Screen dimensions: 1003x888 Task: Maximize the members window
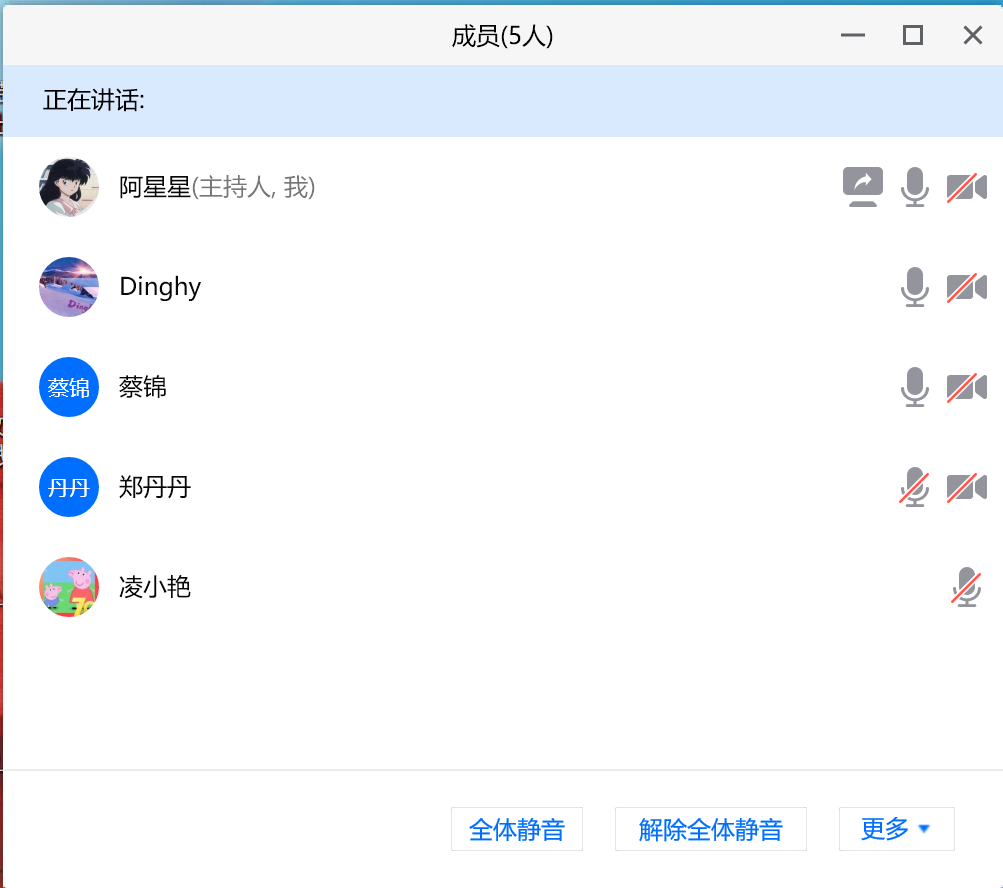[x=912, y=36]
